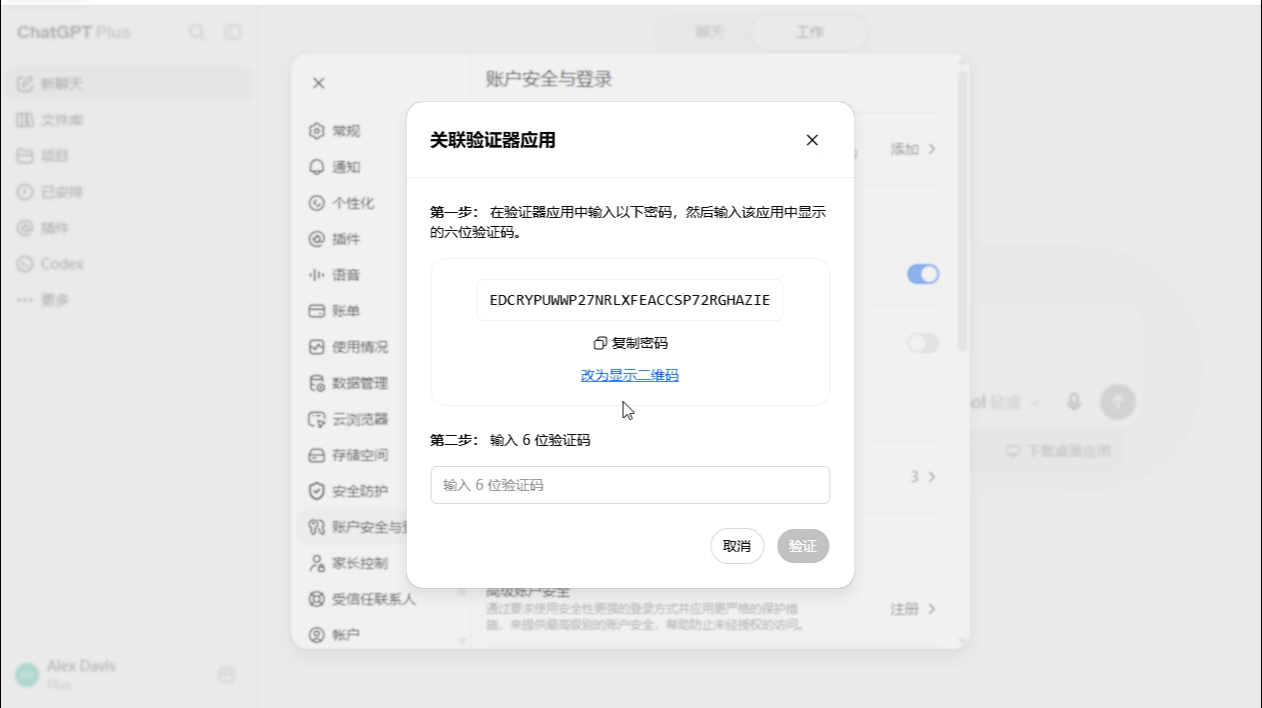Image resolution: width=1262 pixels, height=708 pixels.
Task: Click icon right of Alex Davis name
Action: [227, 675]
